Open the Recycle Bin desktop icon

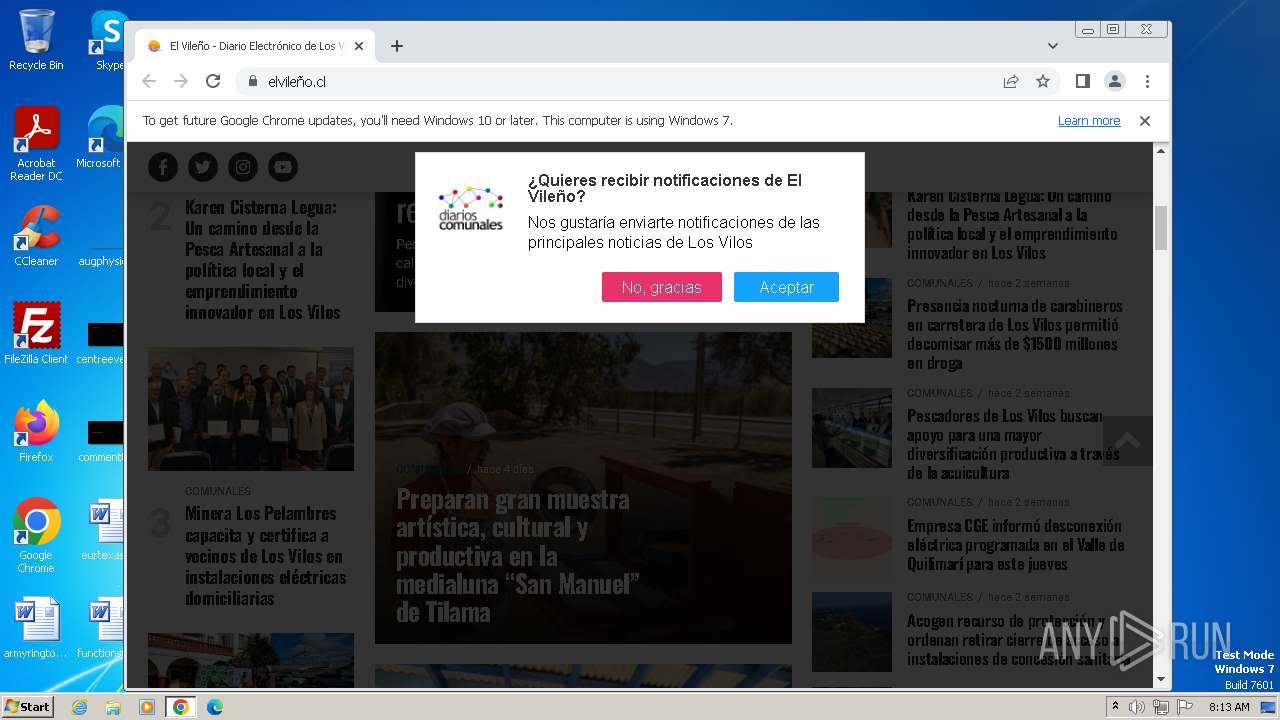(36, 40)
